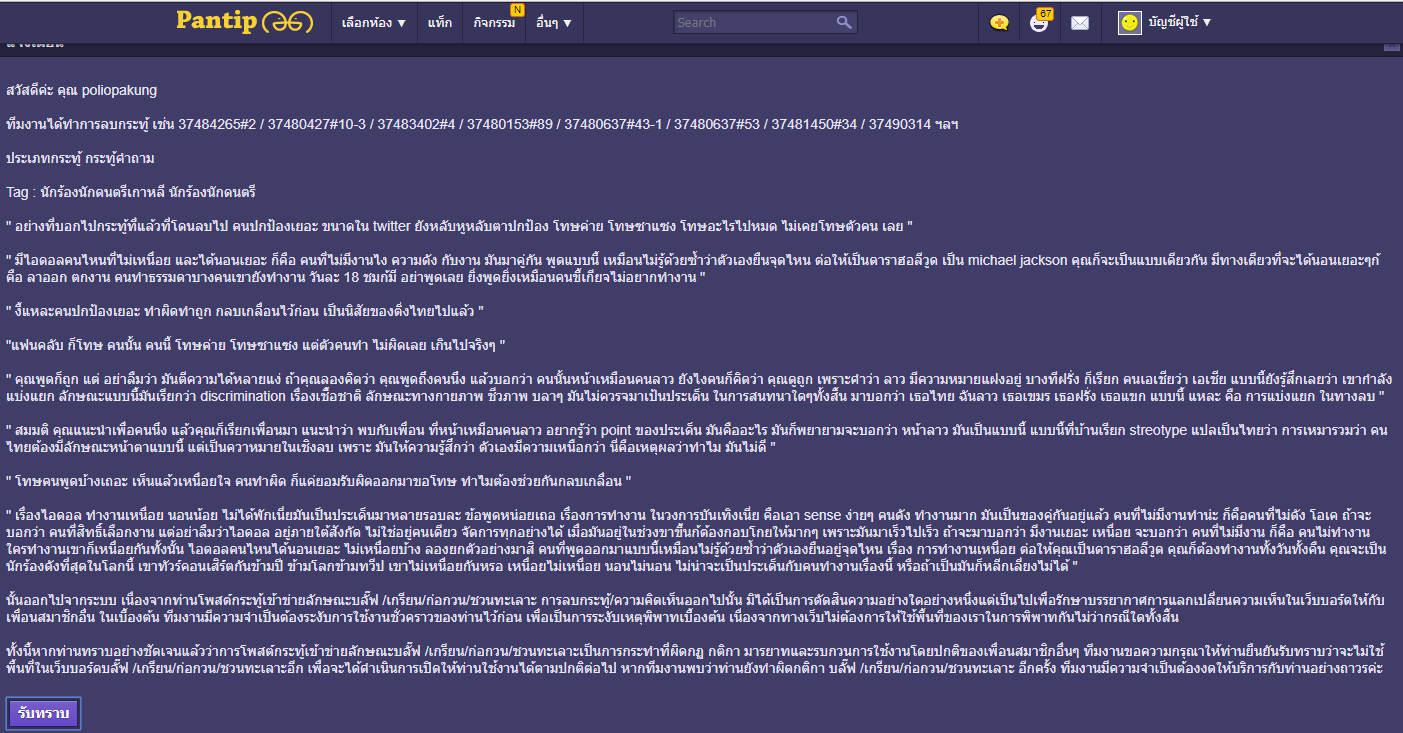The width and height of the screenshot is (1403, 733).
Task: Click the quote starting with แฟนคลับ ก็โทษ
Action: tap(256, 345)
